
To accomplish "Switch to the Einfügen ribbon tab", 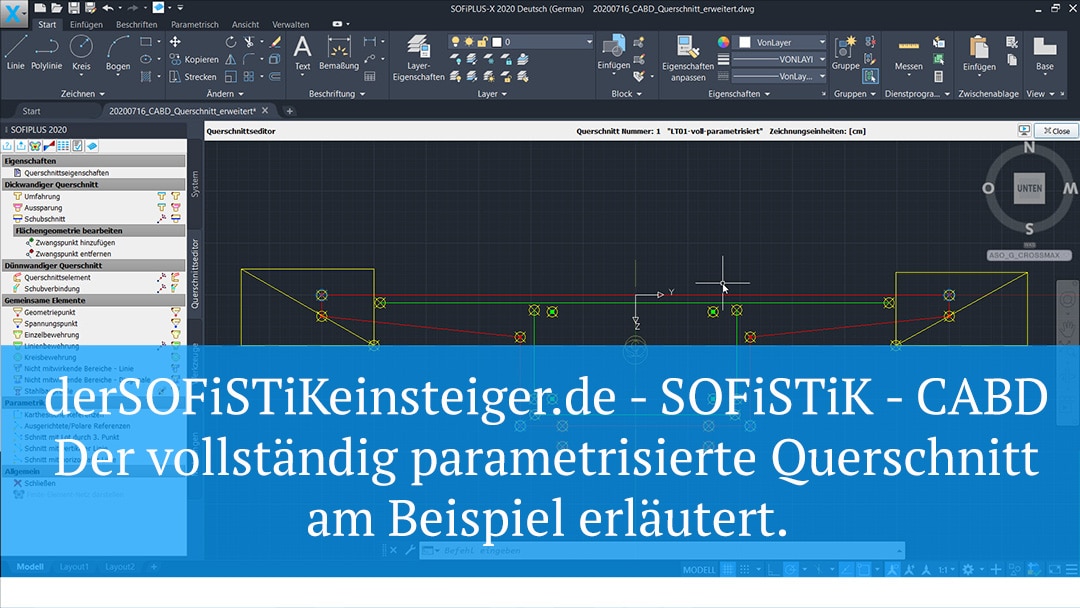I will (x=86, y=24).
